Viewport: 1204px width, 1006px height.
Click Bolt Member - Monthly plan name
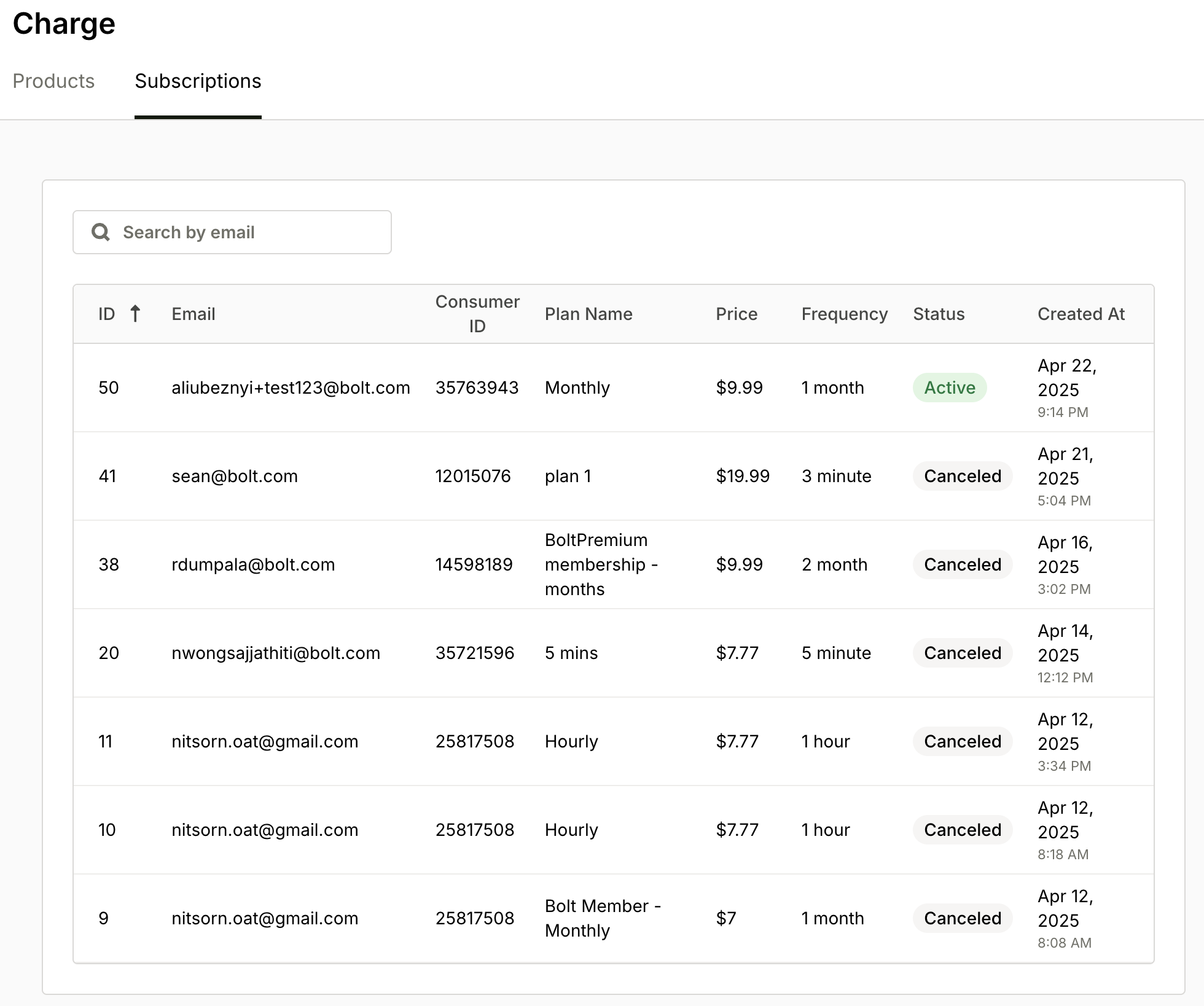(x=603, y=918)
